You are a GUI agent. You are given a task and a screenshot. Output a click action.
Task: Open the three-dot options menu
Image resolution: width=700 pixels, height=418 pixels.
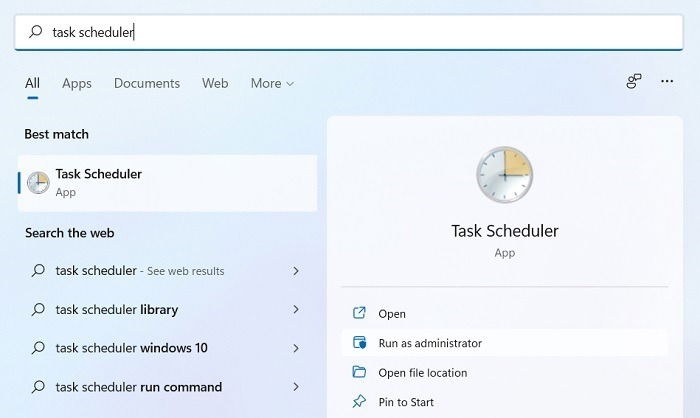tap(667, 81)
